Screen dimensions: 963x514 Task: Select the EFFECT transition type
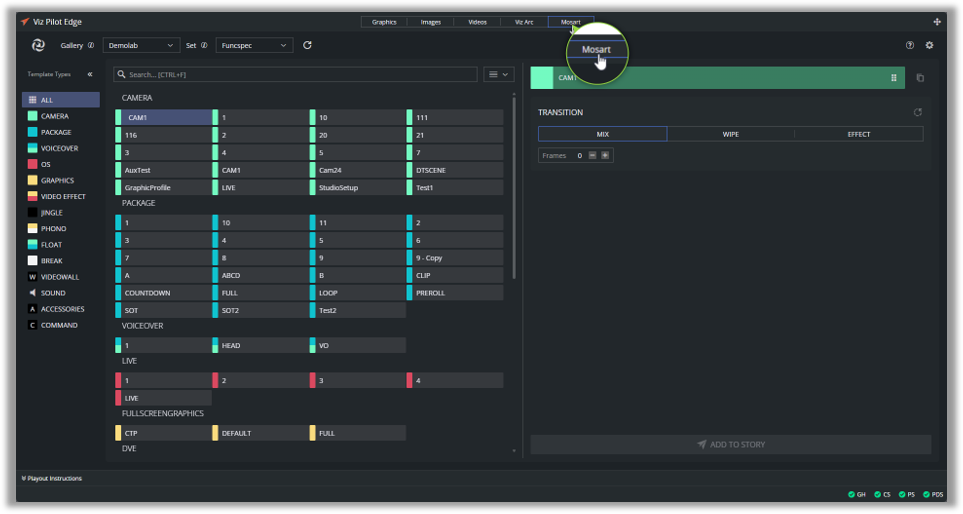(858, 134)
